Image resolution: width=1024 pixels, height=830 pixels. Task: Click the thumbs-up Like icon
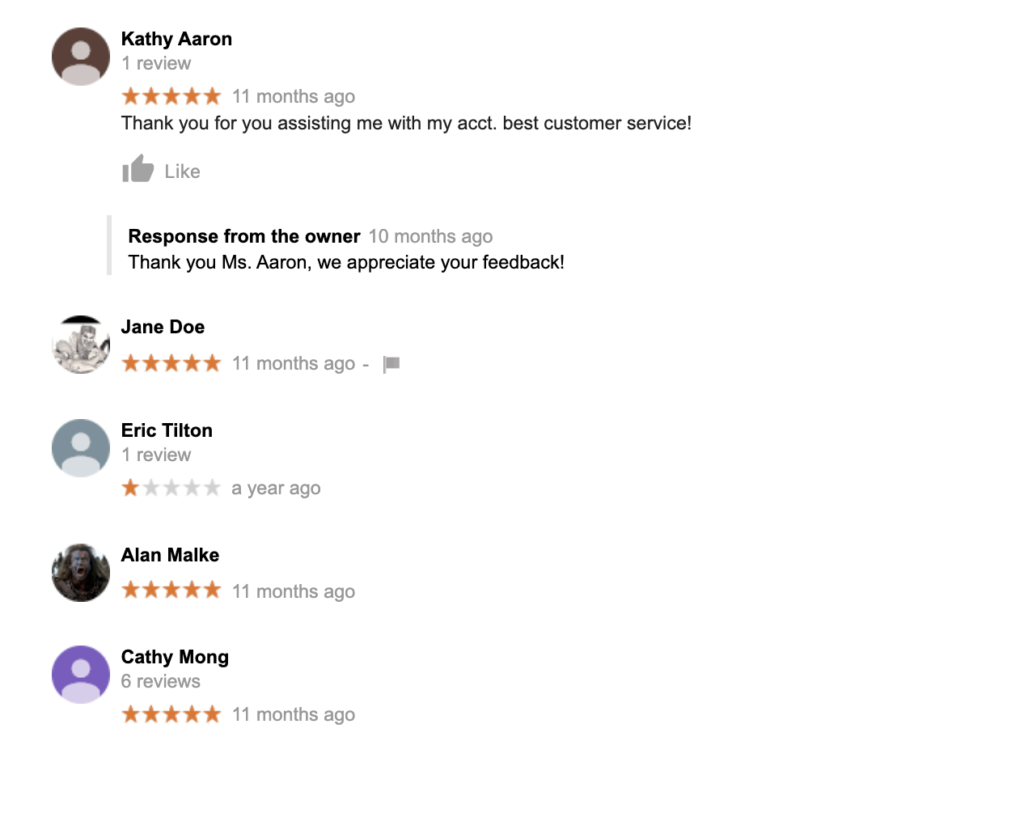pos(138,169)
